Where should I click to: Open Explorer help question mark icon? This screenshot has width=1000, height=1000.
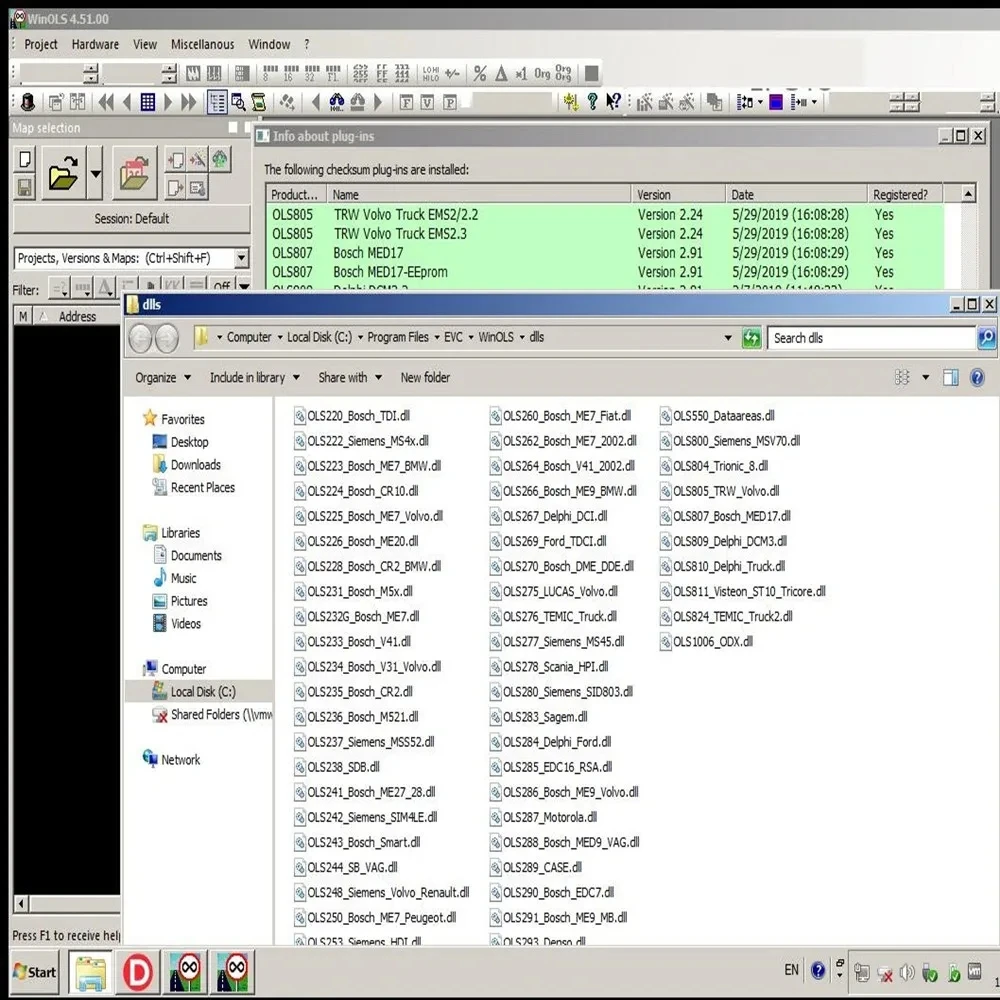(x=977, y=378)
